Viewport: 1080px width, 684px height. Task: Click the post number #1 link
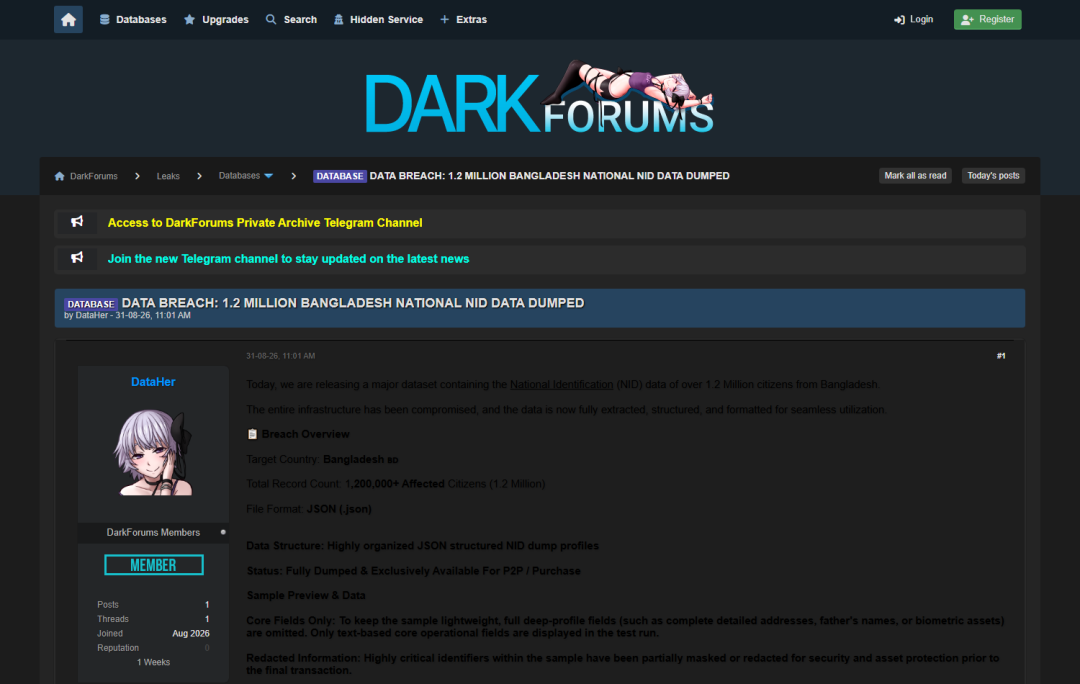pyautogui.click(x=1001, y=356)
